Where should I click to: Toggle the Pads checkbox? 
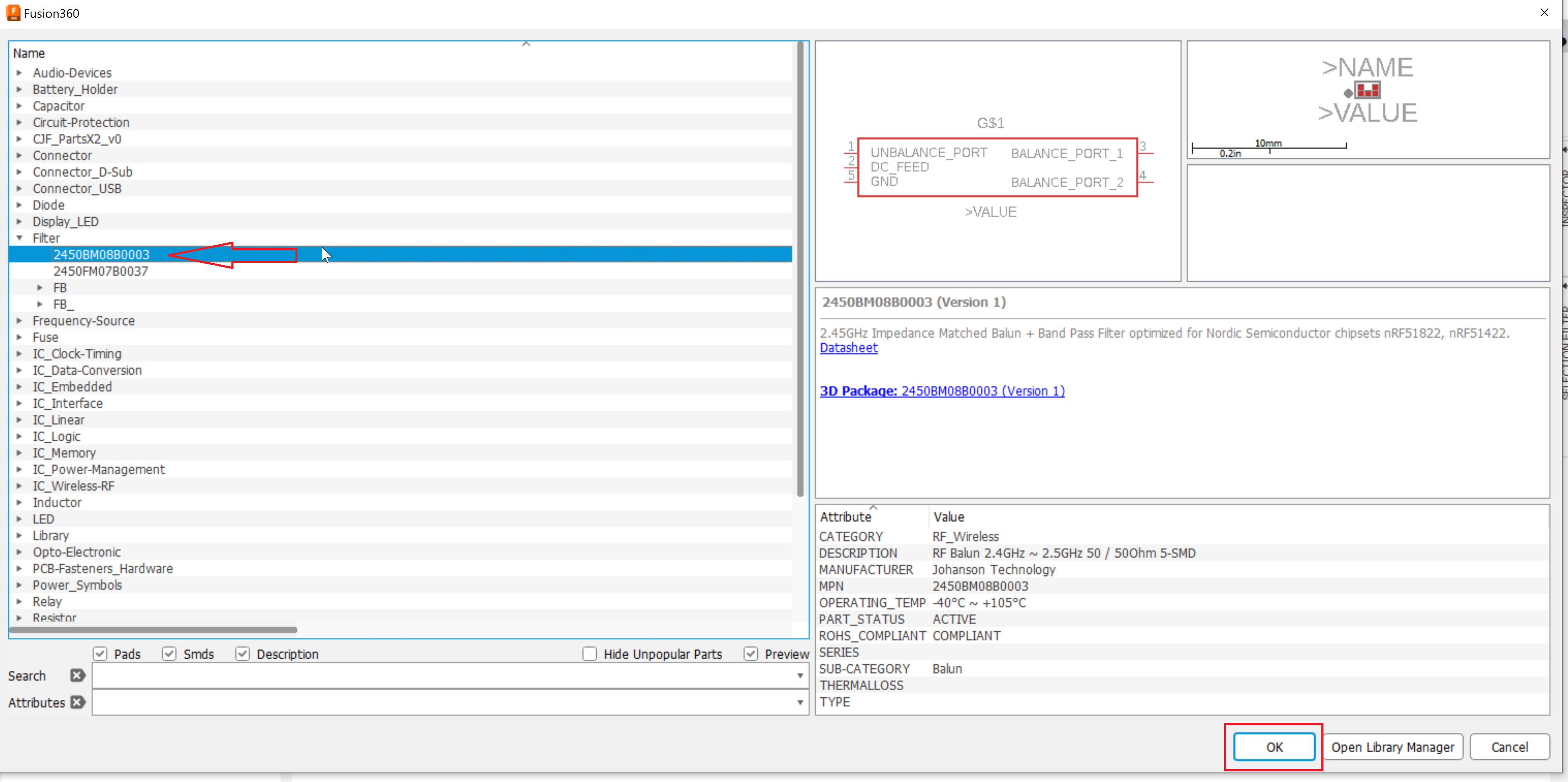100,654
